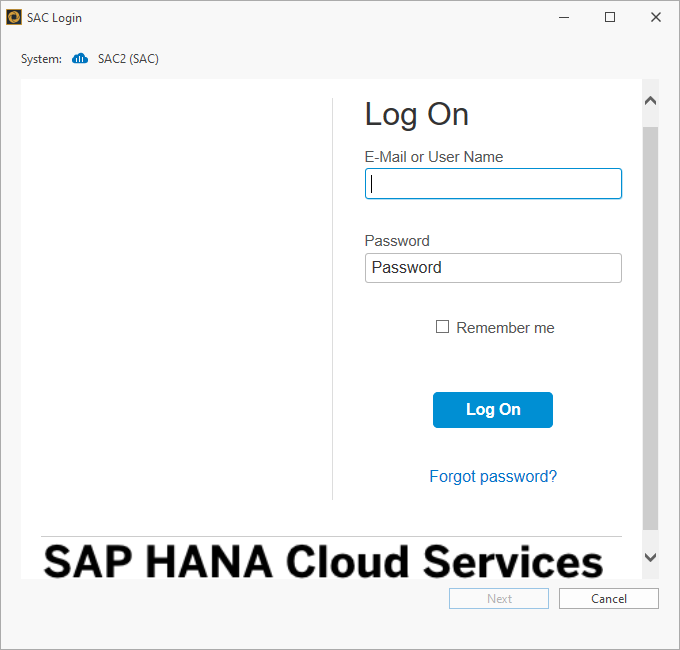Open the Forgot password? link
The image size is (680, 650).
493,476
